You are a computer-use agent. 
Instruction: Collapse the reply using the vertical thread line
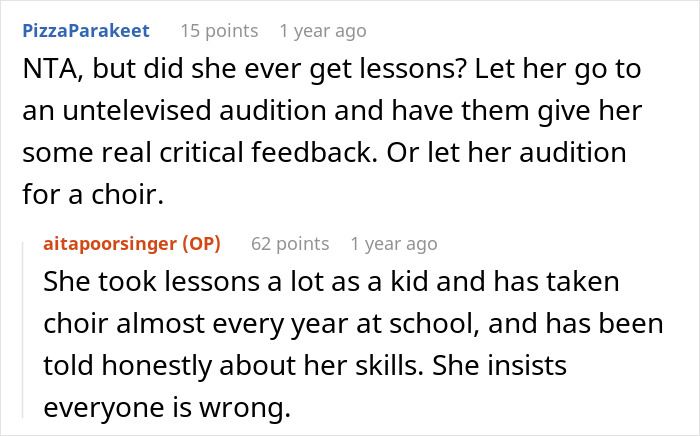pos(27,330)
